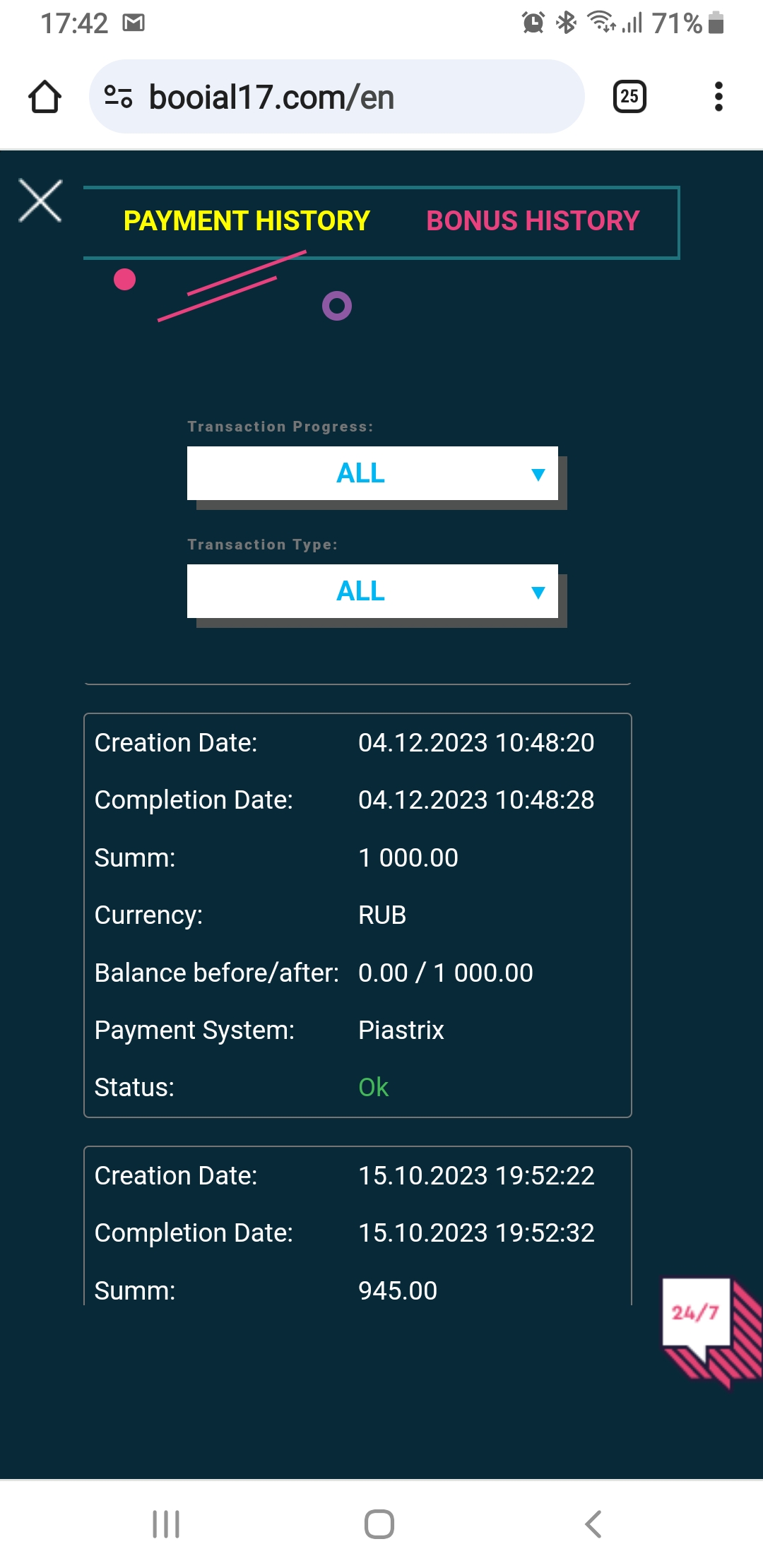
Task: Tap the Android back navigation arrow
Action: 593,1524
